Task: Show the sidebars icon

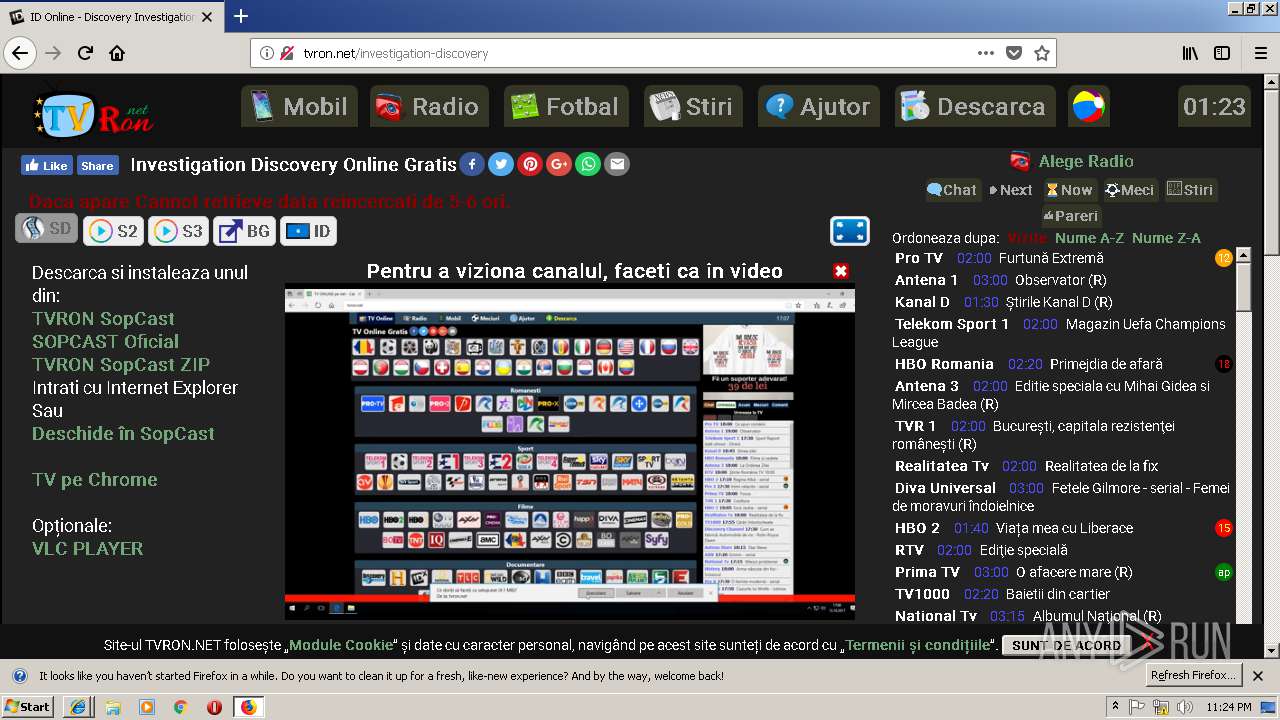Action: point(1222,53)
